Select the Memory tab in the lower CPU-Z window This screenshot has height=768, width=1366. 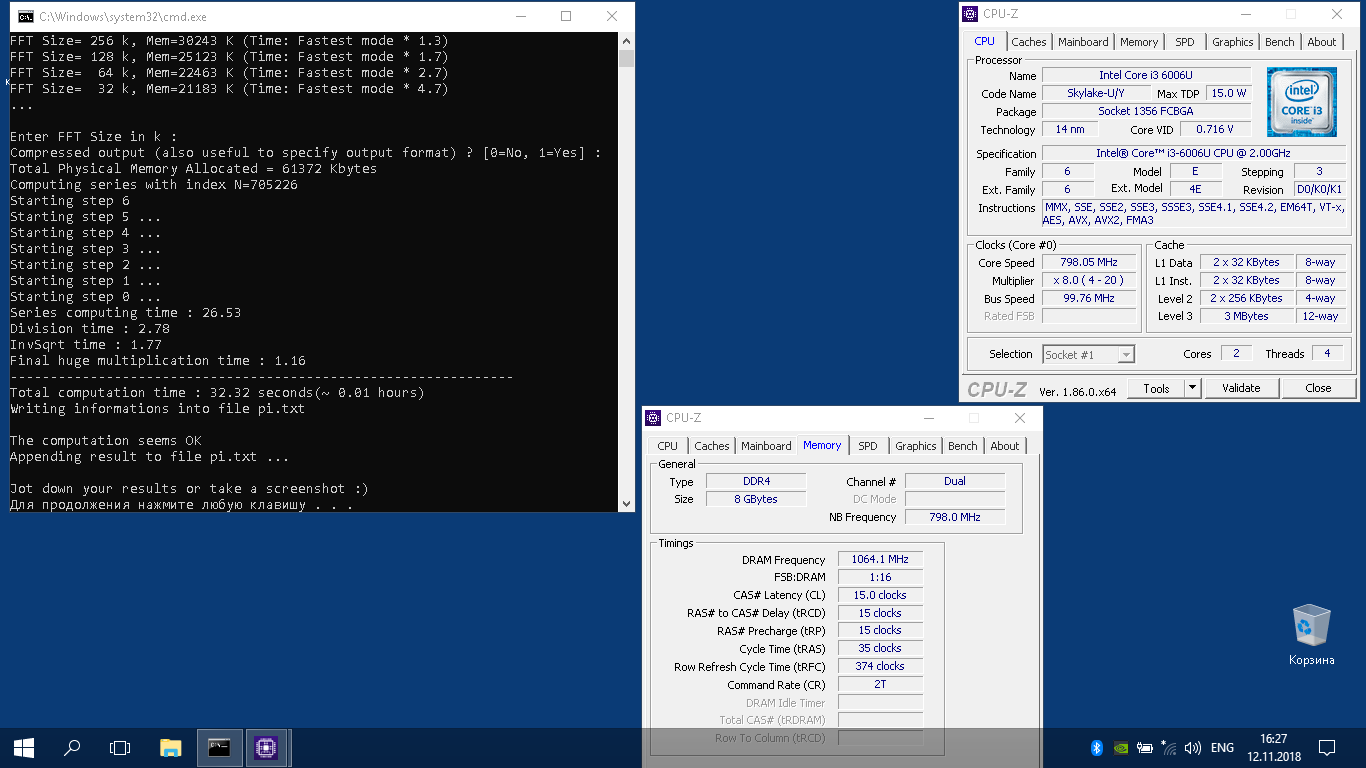pos(822,445)
